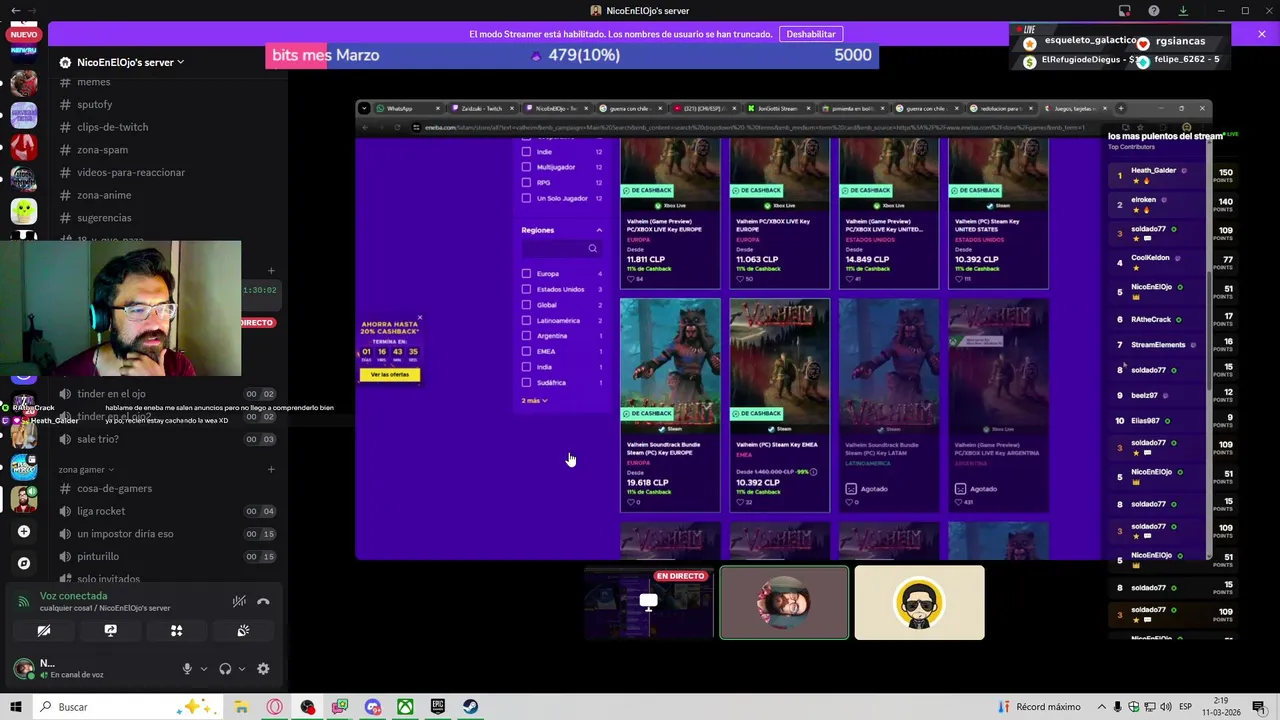1280x720 pixels.
Task: Collapse the Regiones filter section
Action: point(599,230)
